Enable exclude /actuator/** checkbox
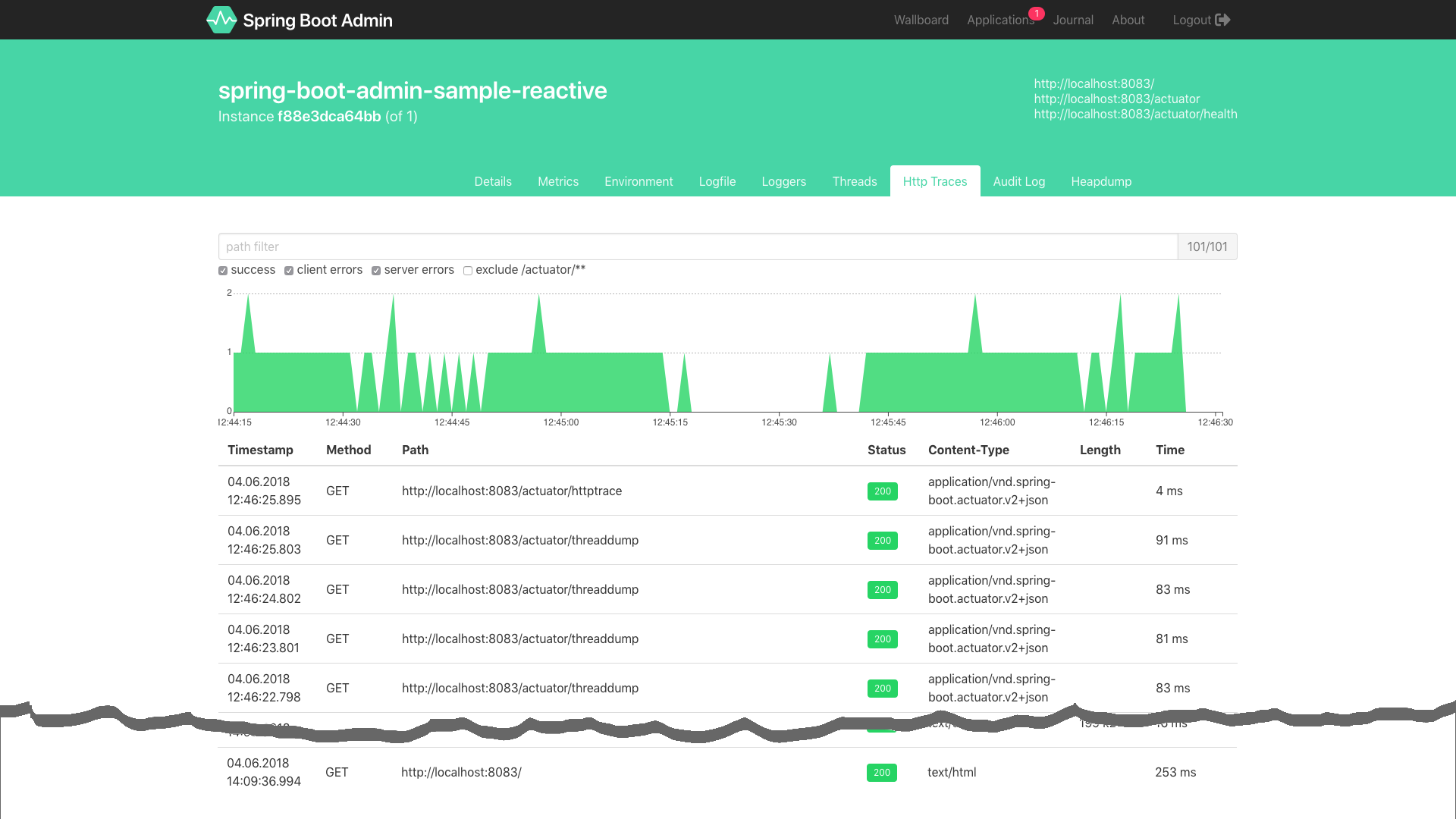The height and width of the screenshot is (819, 1456). coord(467,271)
